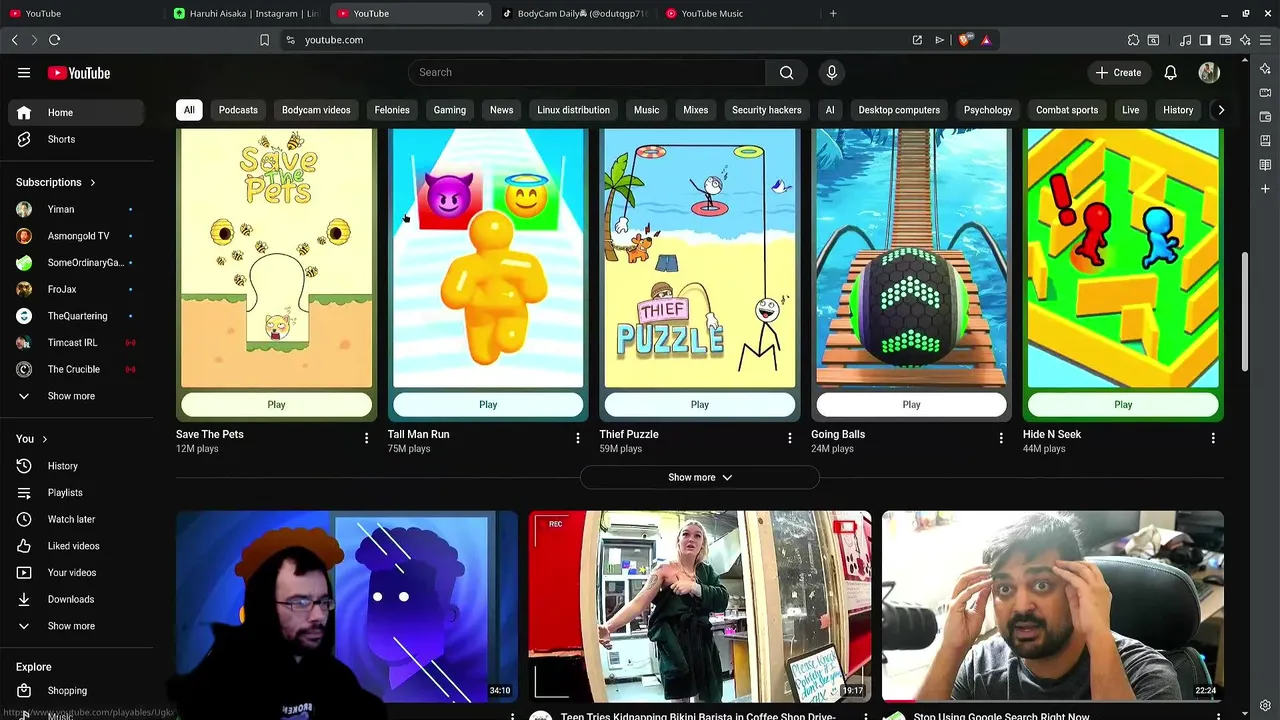Click the page vertical scrollbar
The image size is (1280, 720).
(x=1245, y=310)
